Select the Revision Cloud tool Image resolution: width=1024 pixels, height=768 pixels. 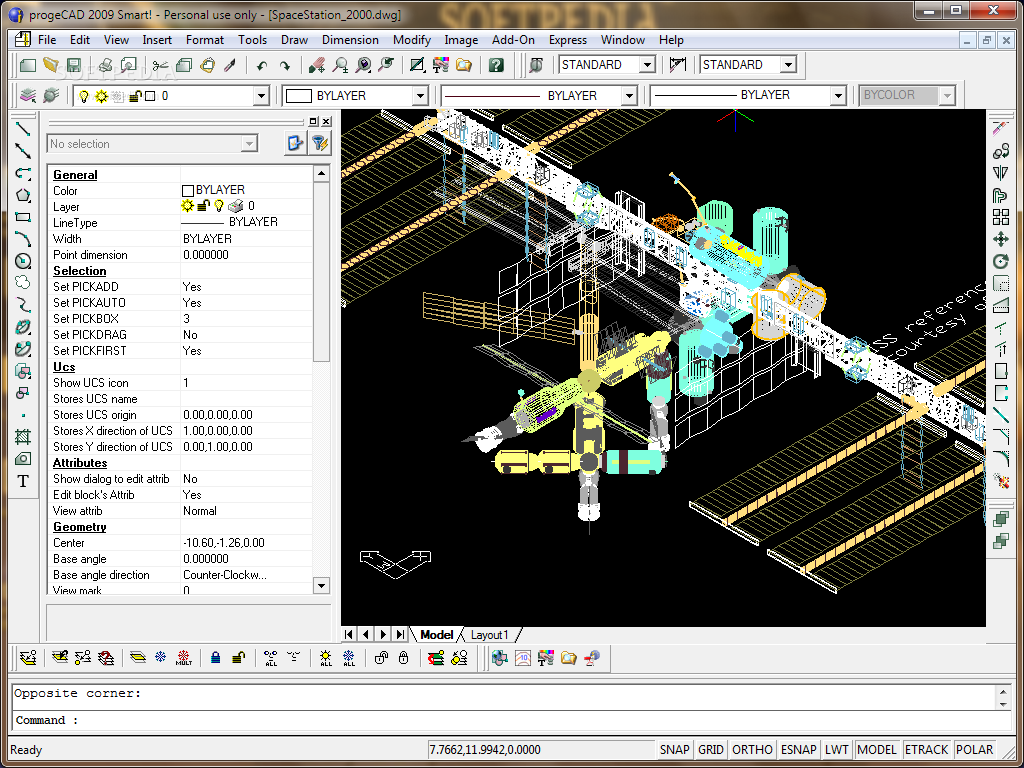pyautogui.click(x=23, y=283)
